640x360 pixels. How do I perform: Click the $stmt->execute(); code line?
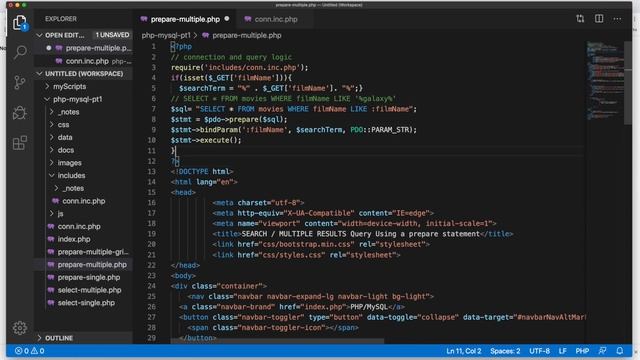(x=206, y=140)
